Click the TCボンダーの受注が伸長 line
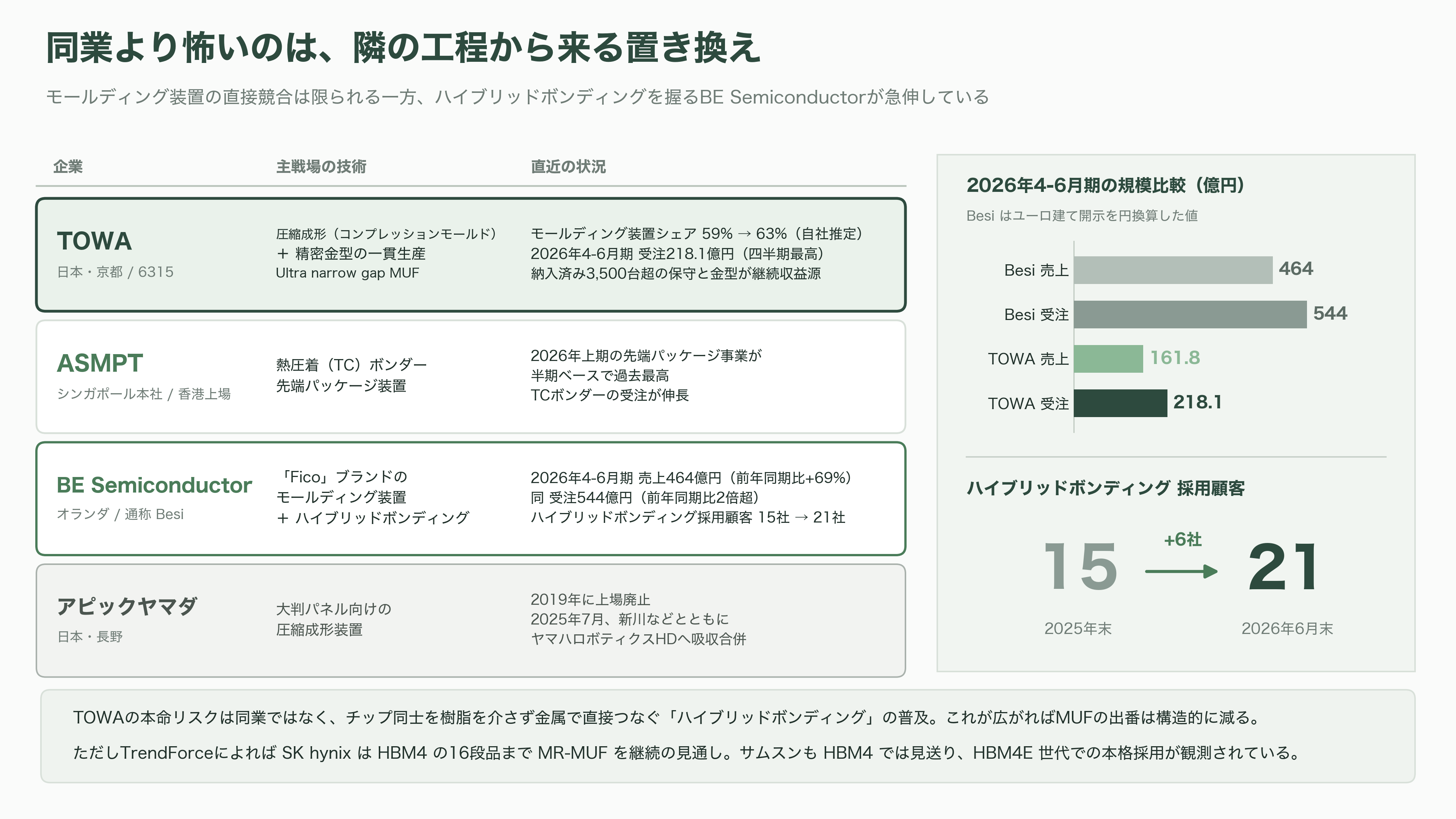The height and width of the screenshot is (819, 1456). [610, 395]
